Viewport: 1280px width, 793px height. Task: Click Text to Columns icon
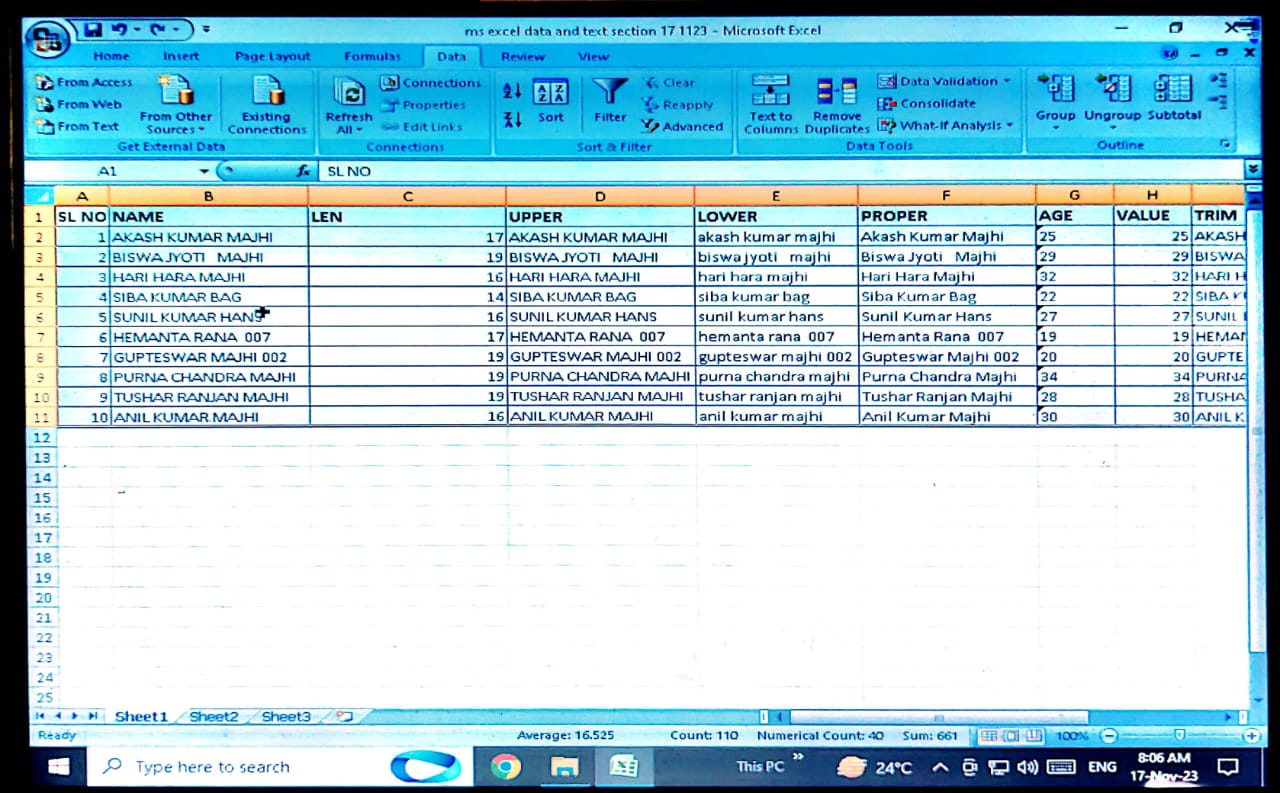tap(770, 92)
